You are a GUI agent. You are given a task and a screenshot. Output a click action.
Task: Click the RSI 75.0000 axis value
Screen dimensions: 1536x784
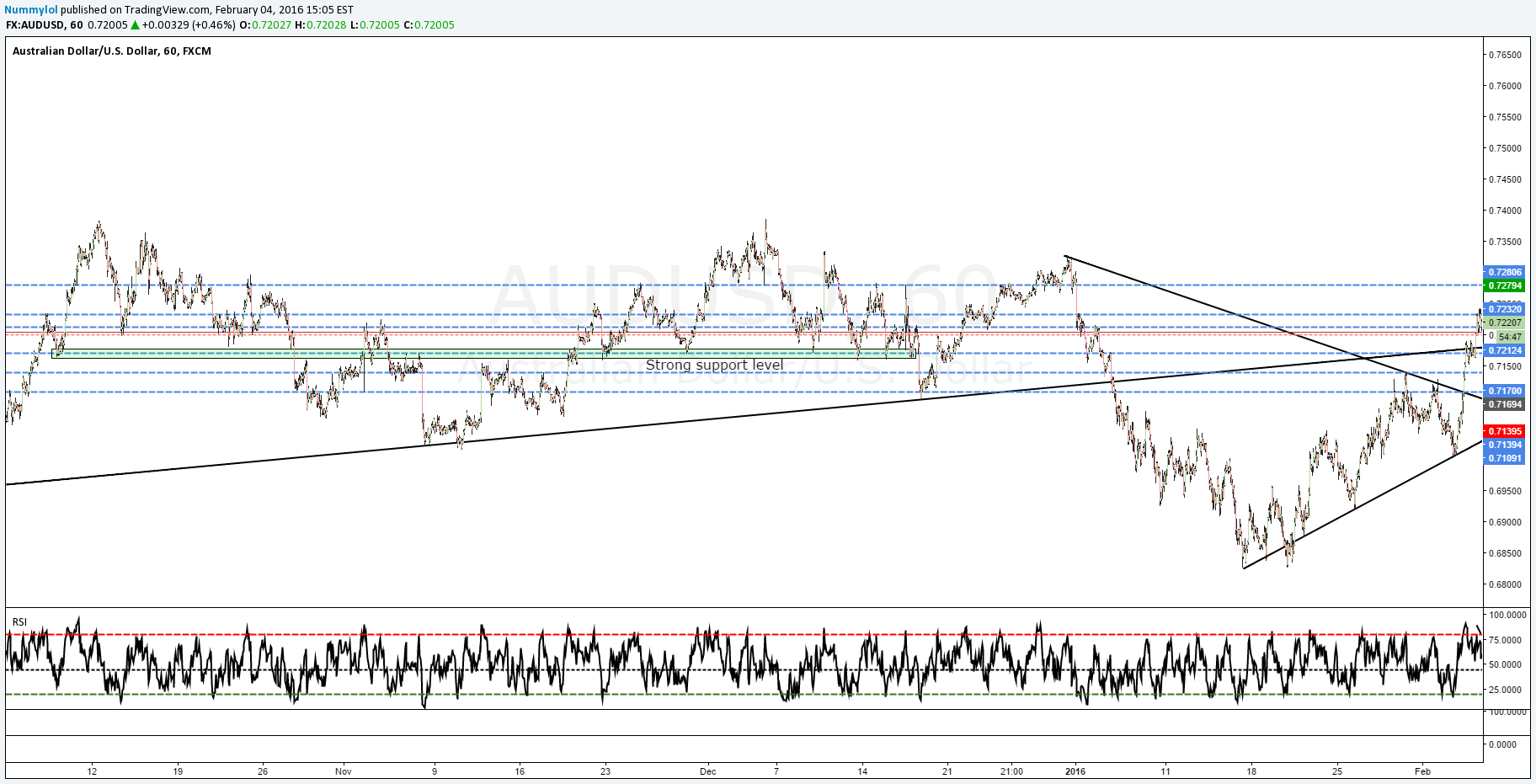click(1505, 640)
